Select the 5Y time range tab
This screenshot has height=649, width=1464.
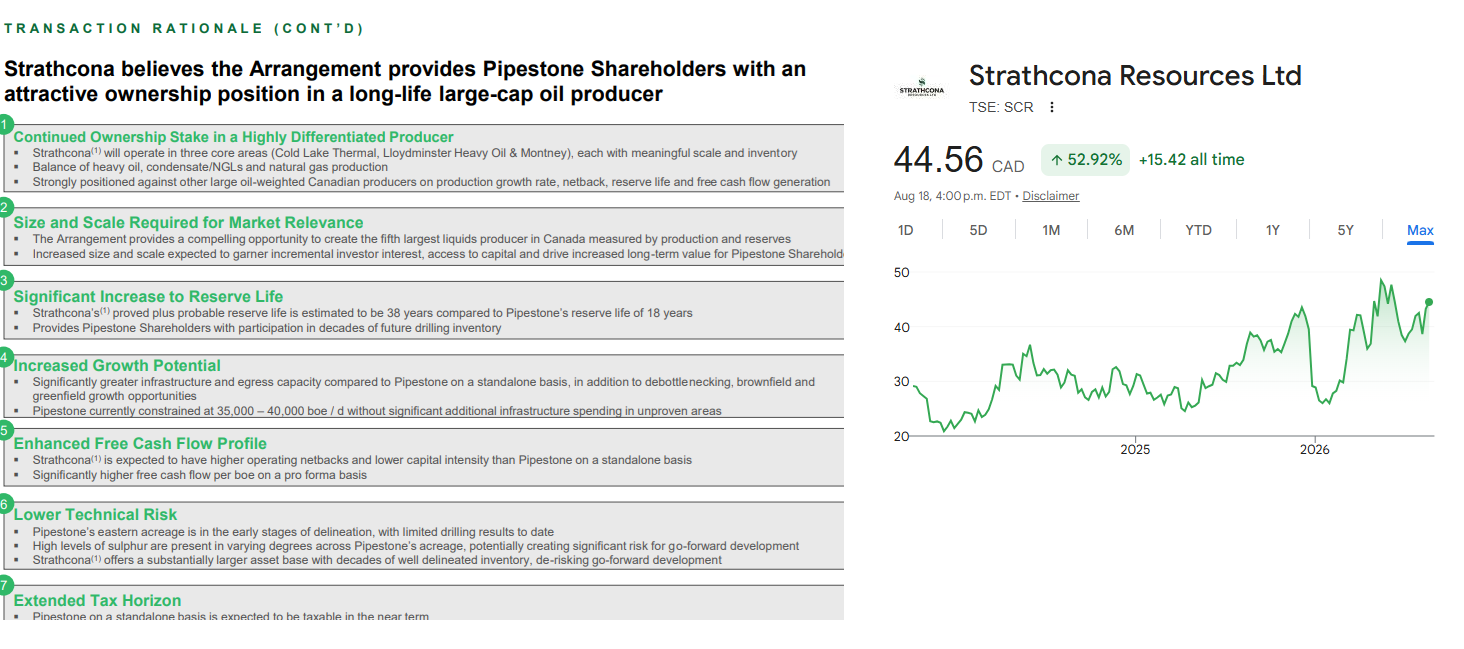[x=1346, y=230]
